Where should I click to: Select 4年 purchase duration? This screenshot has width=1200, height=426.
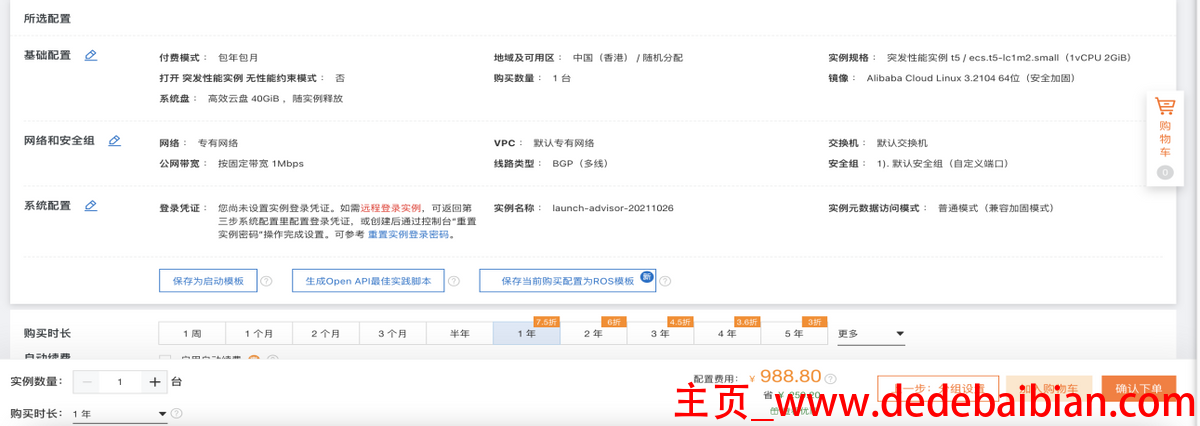pyautogui.click(x=728, y=333)
